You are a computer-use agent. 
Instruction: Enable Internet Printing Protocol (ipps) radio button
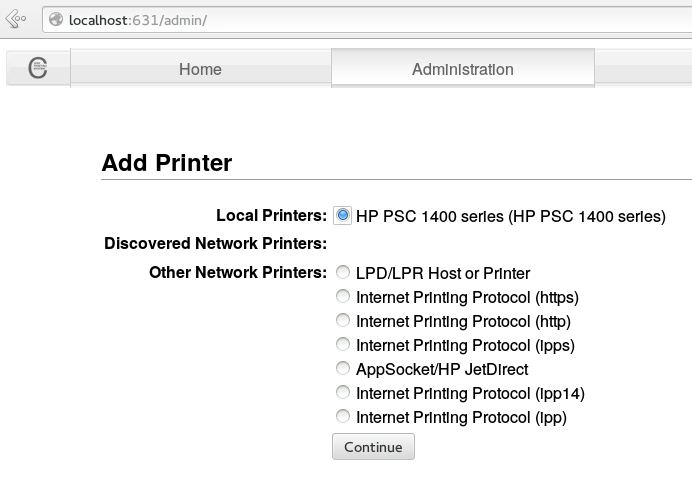[x=344, y=344]
